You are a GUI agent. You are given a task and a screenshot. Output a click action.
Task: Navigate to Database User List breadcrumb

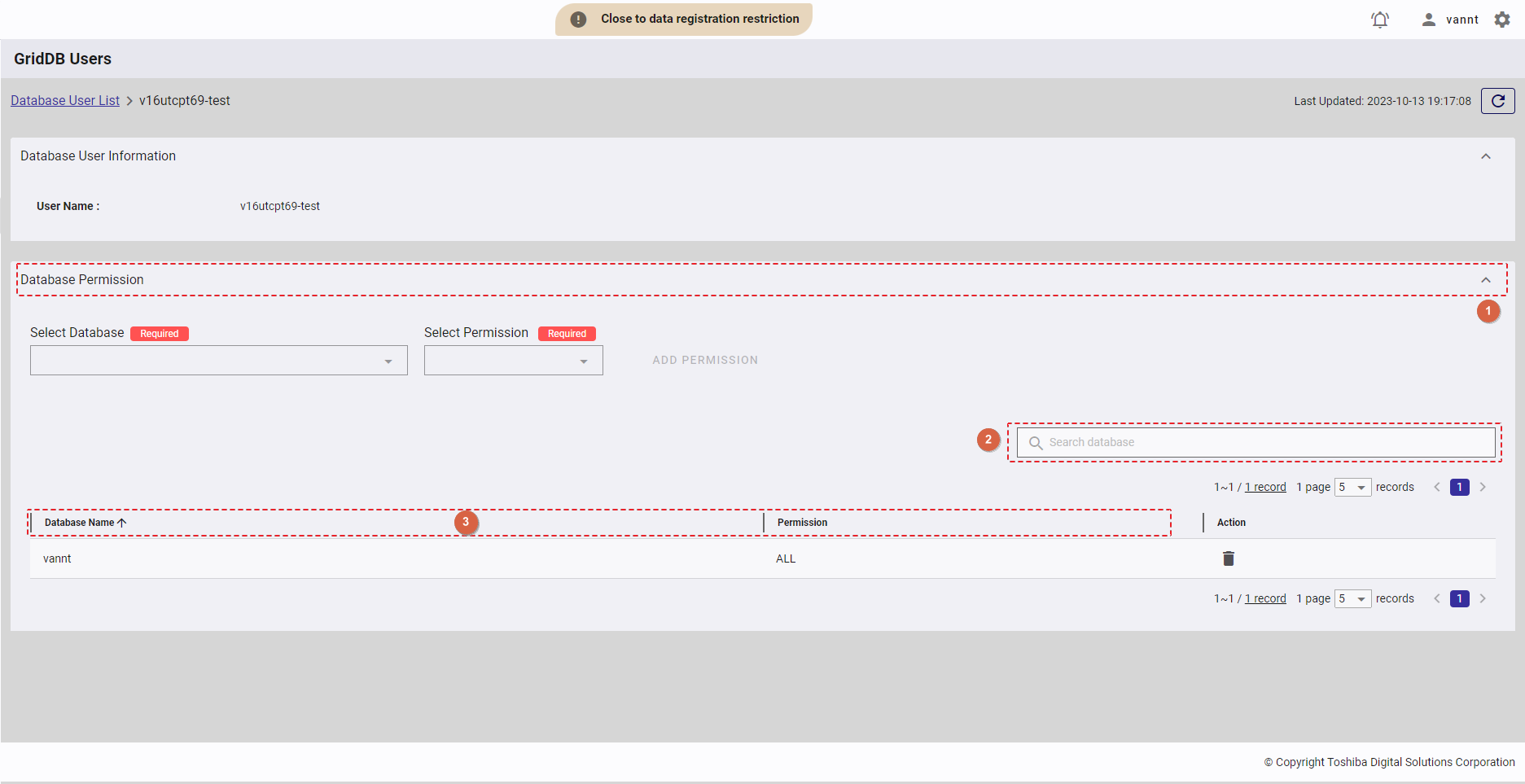pos(65,101)
